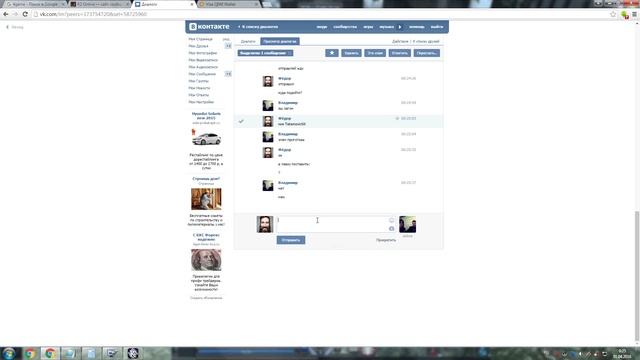Open Мои Сообщения in the sidebar
The width and height of the screenshot is (640, 360).
[202, 74]
